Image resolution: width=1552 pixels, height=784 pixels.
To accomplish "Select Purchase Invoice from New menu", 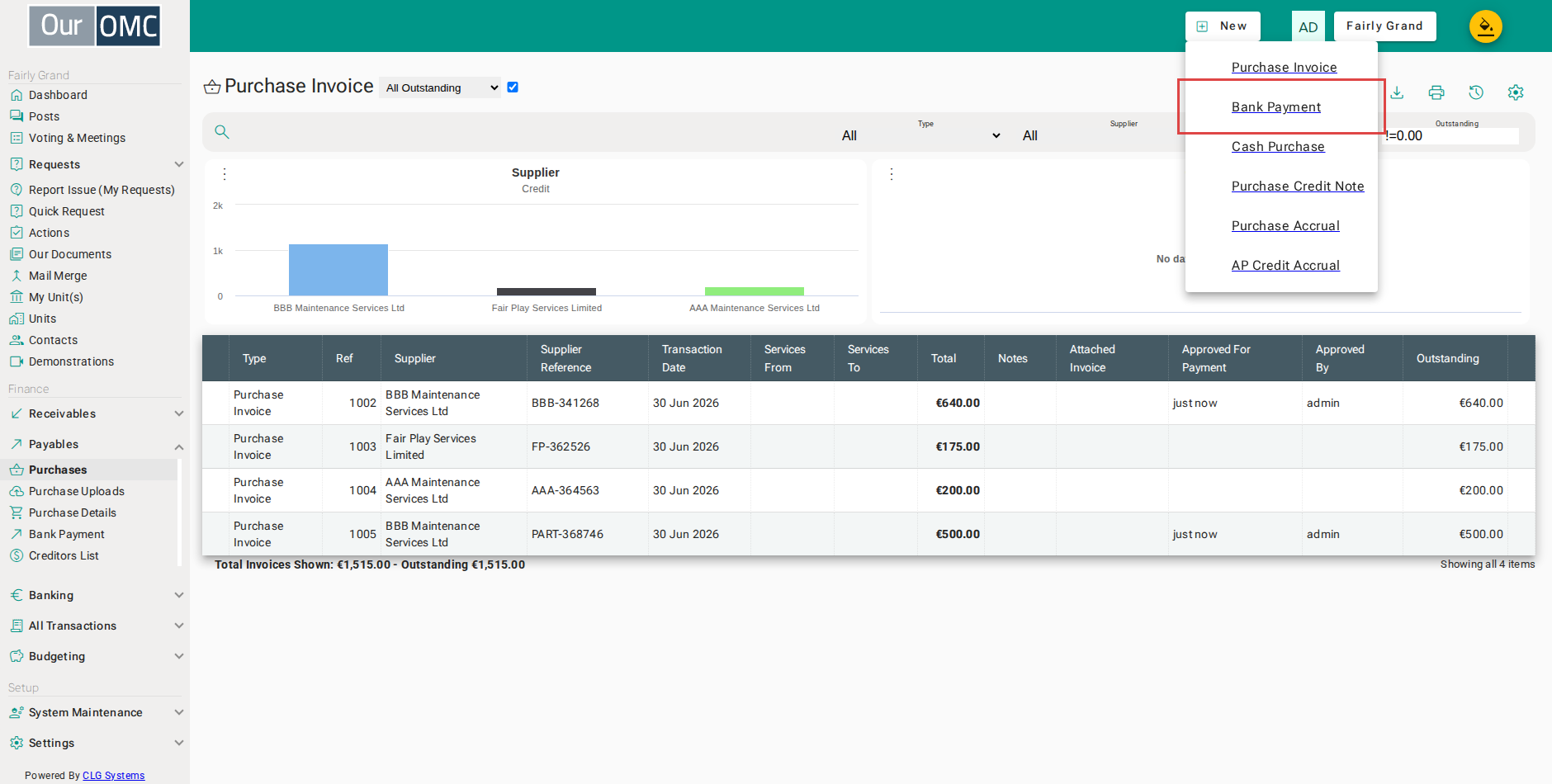I will 1284,68.
